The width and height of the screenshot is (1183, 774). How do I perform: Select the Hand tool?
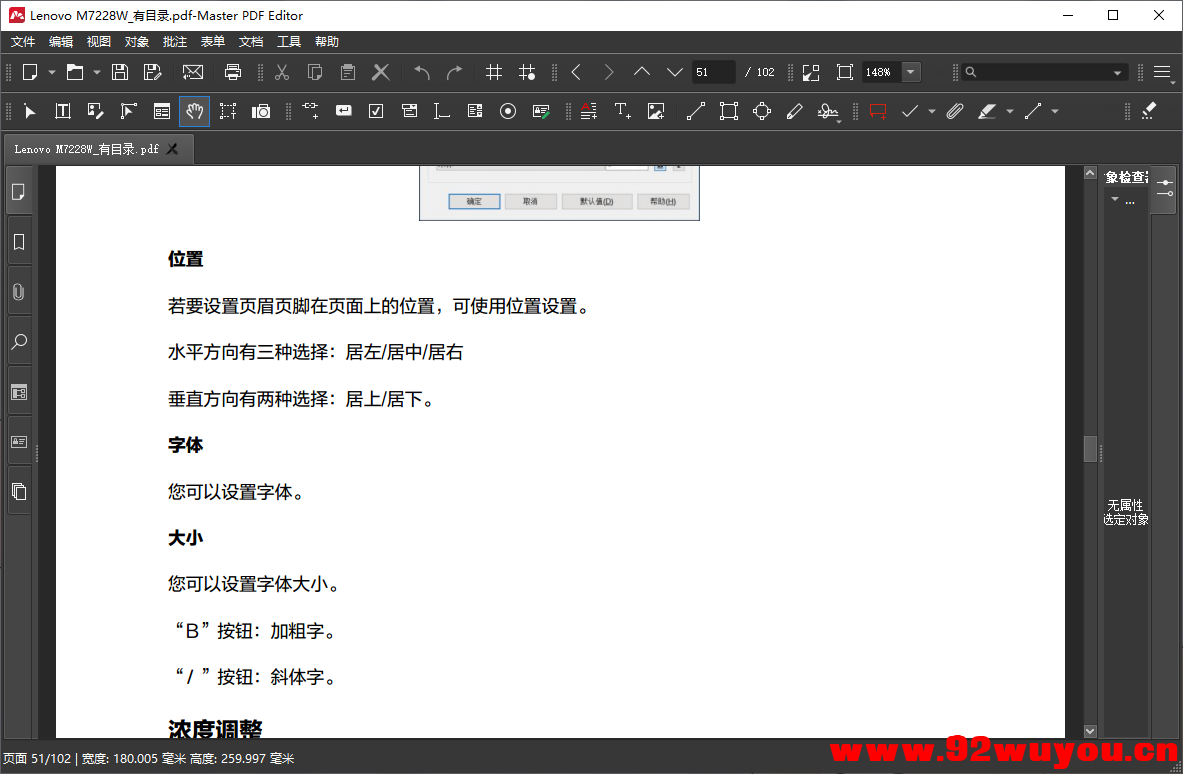pyautogui.click(x=194, y=111)
